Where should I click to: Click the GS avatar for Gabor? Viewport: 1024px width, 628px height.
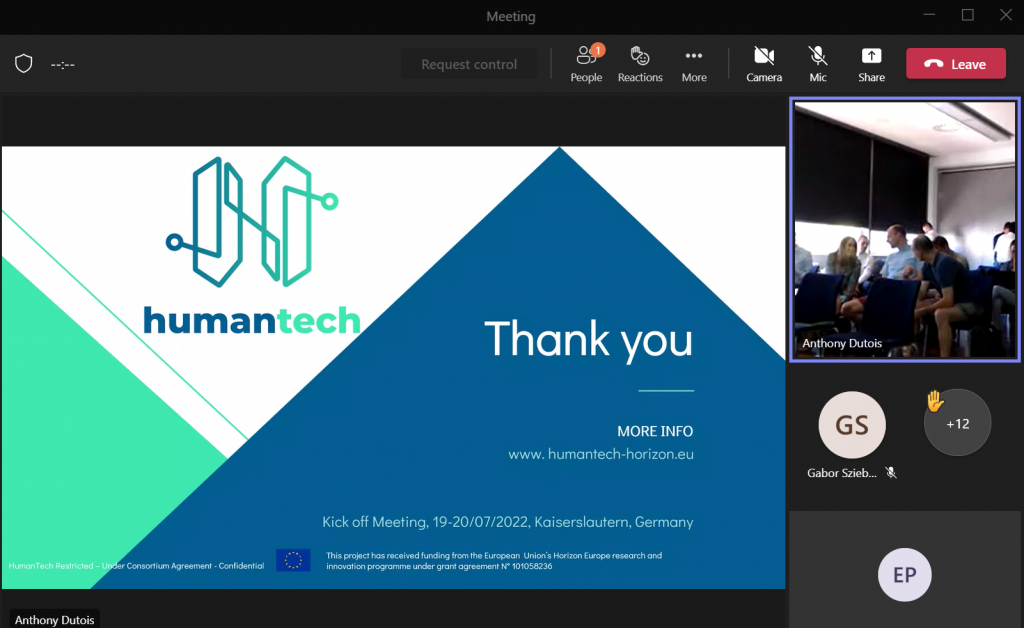click(x=852, y=425)
